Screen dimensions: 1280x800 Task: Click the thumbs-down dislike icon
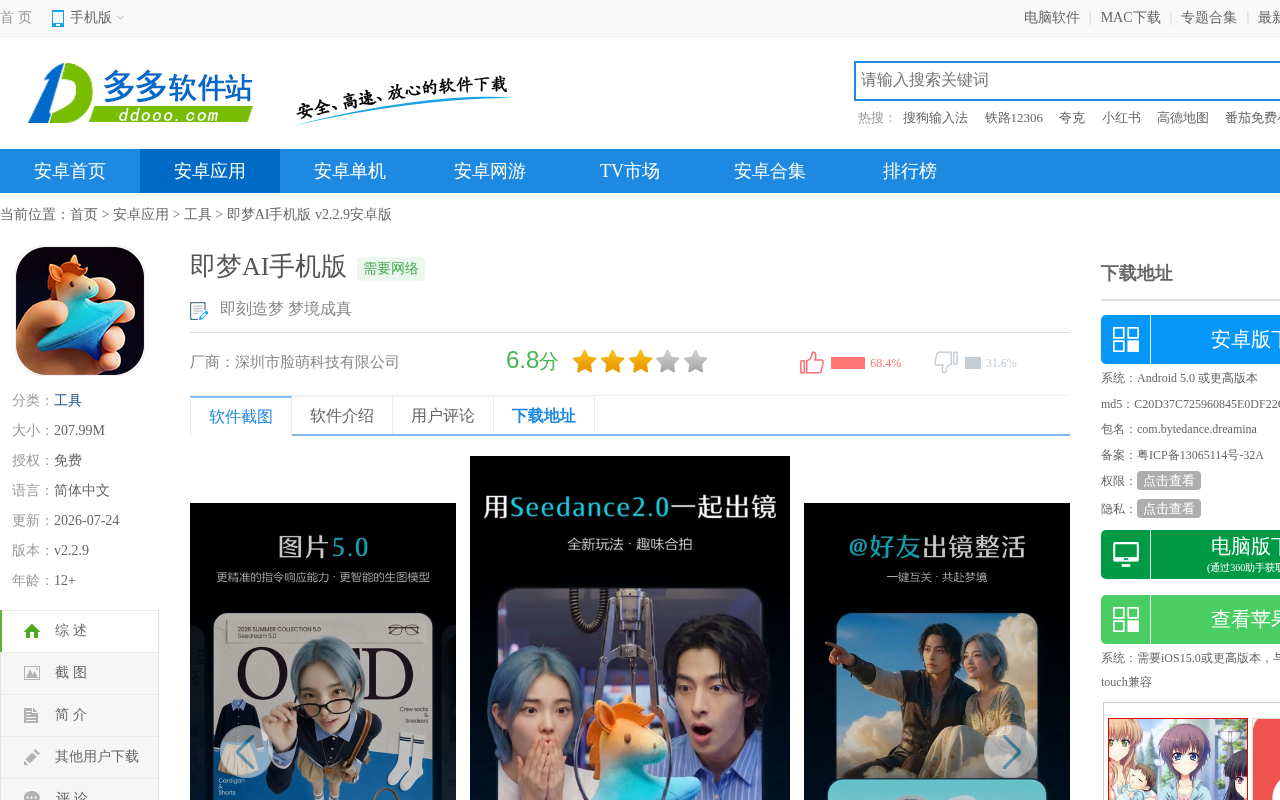(946, 362)
